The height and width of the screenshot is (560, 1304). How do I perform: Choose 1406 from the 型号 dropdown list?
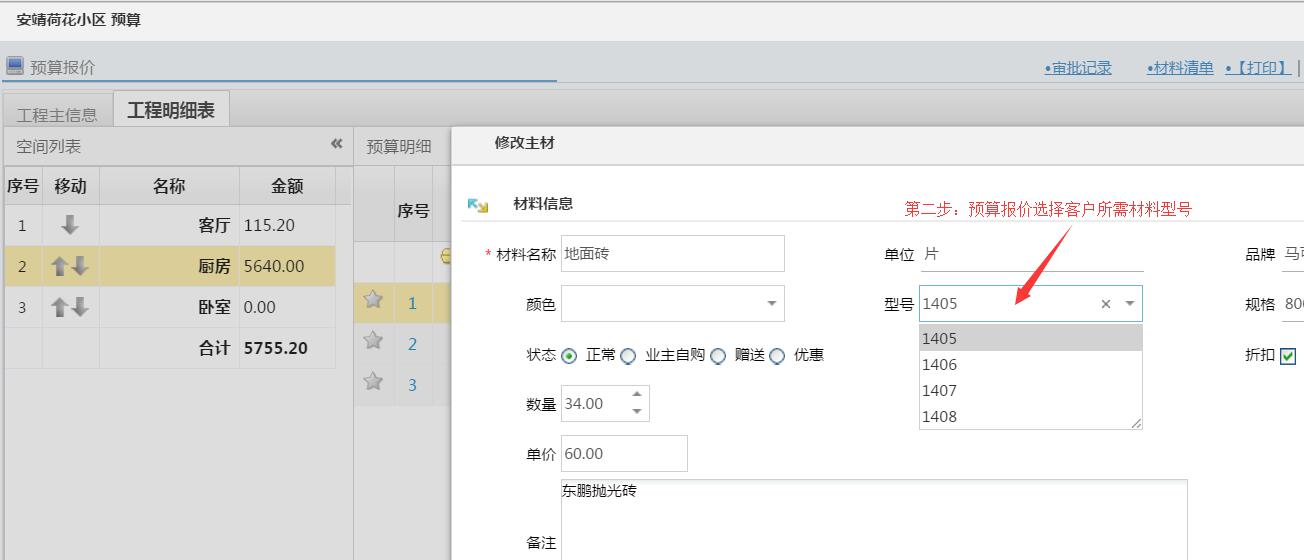coord(940,365)
